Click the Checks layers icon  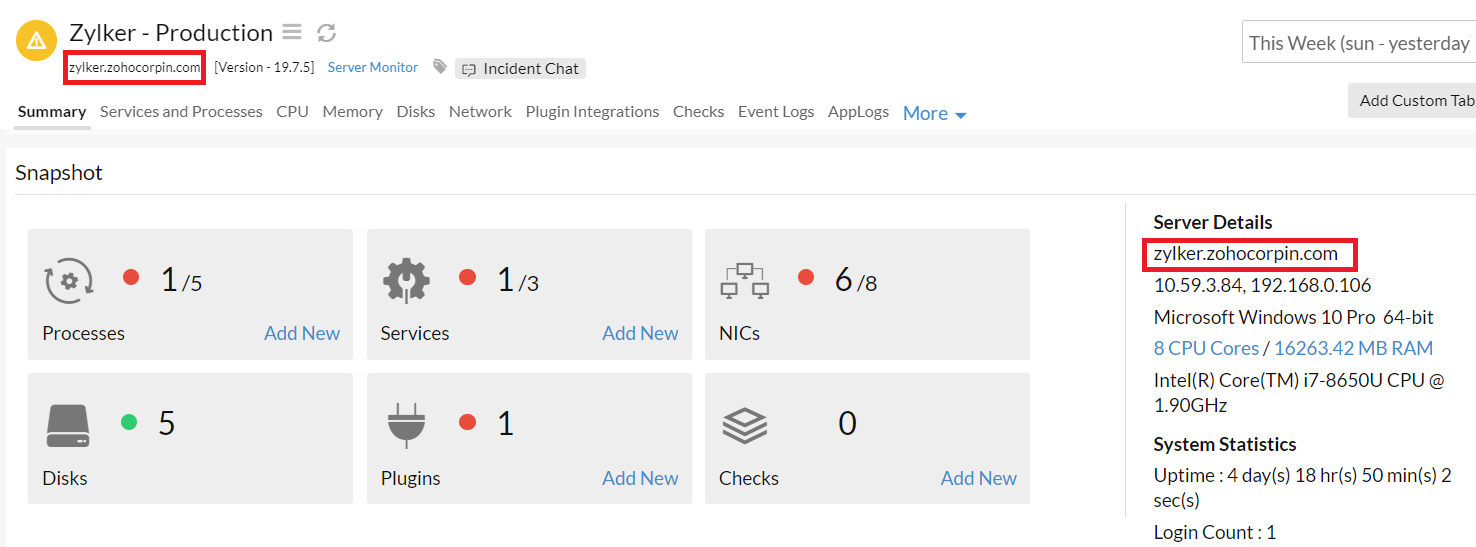pyautogui.click(x=744, y=425)
